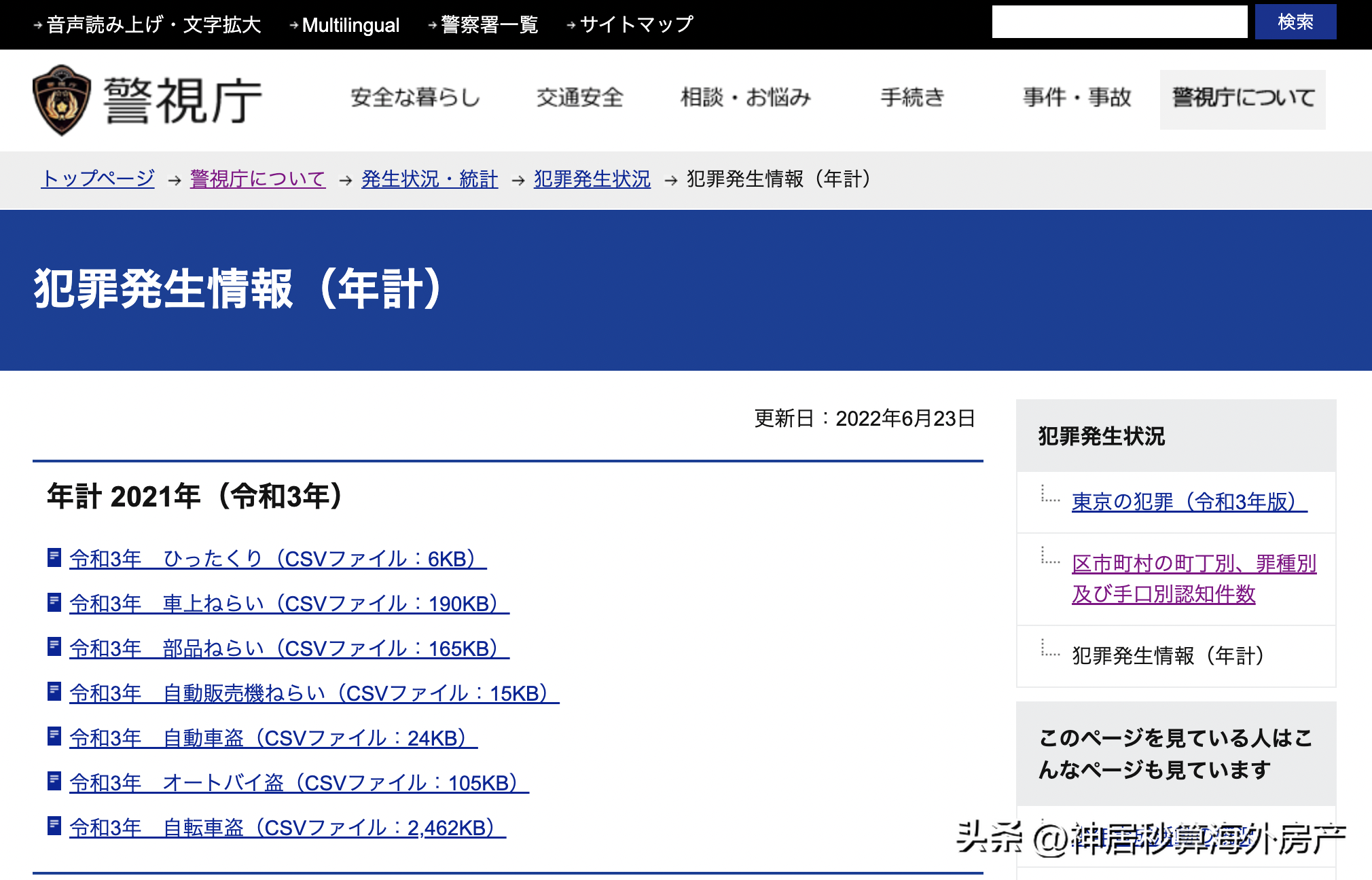Open the Multilingual link in top bar

(350, 25)
